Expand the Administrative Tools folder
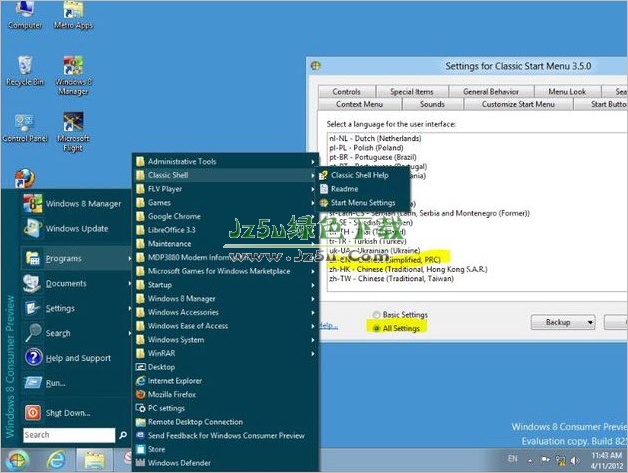The width and height of the screenshot is (628, 473). [225, 161]
